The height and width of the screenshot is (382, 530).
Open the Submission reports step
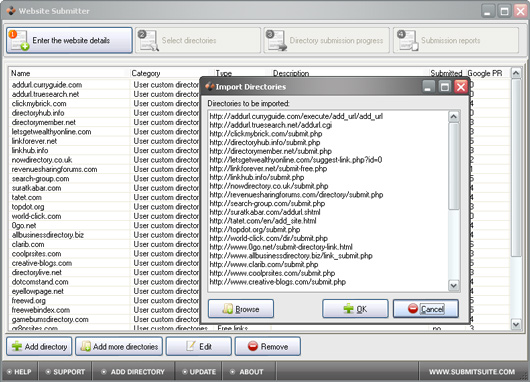pyautogui.click(x=456, y=40)
